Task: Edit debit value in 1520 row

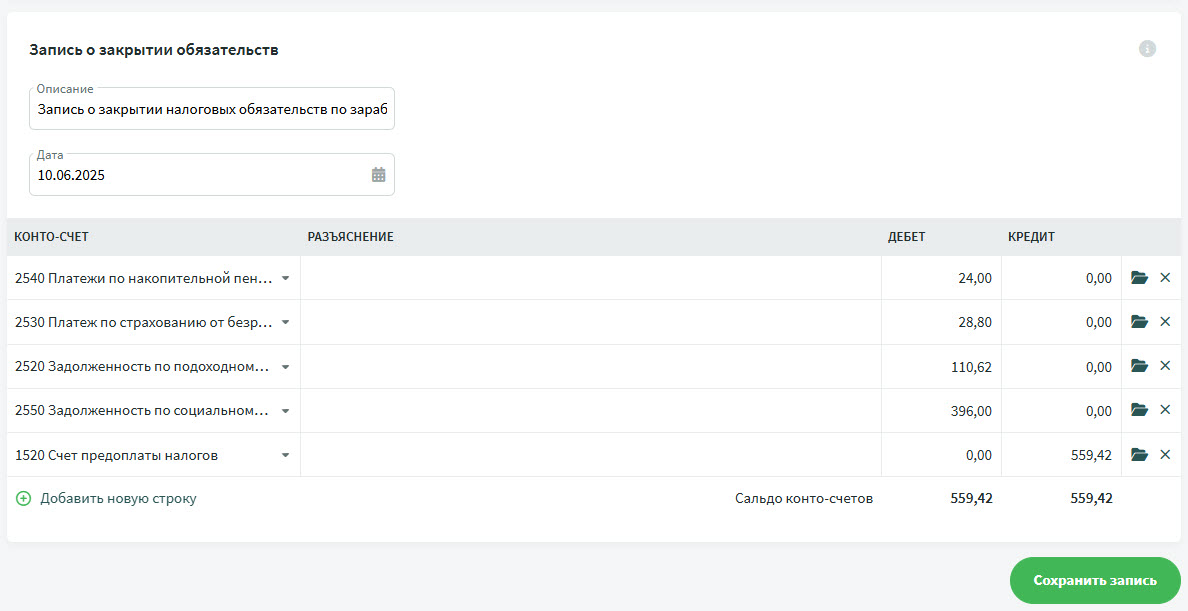Action: click(941, 455)
